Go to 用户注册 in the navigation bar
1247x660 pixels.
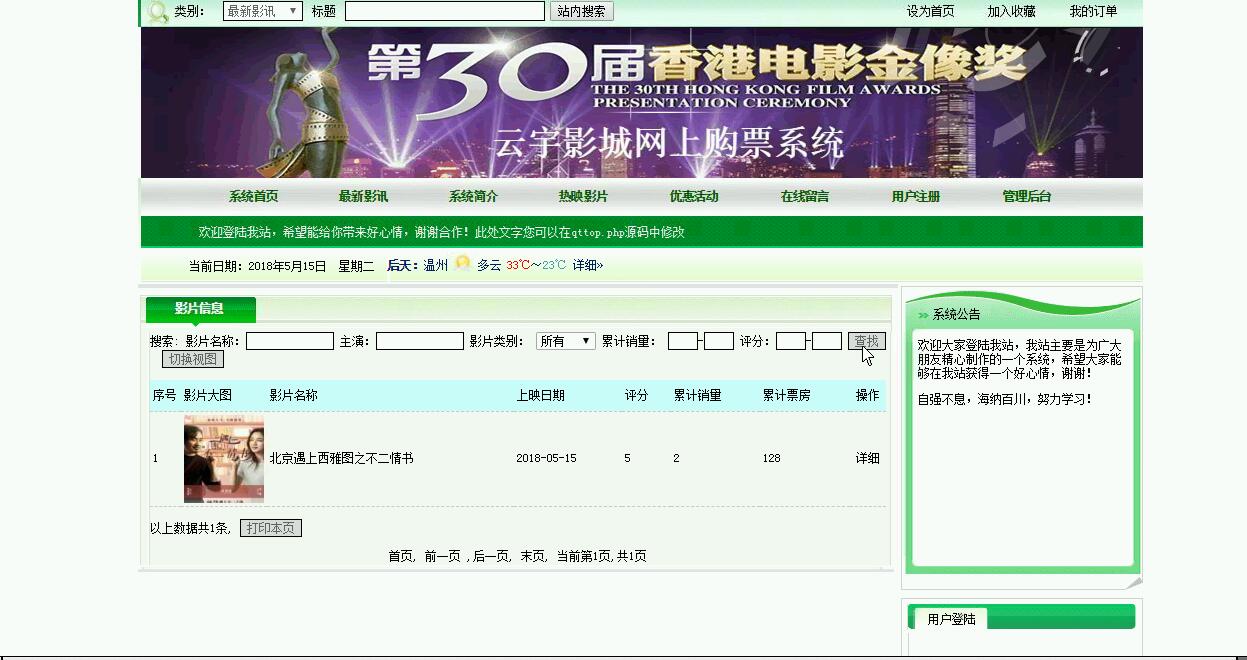point(916,196)
